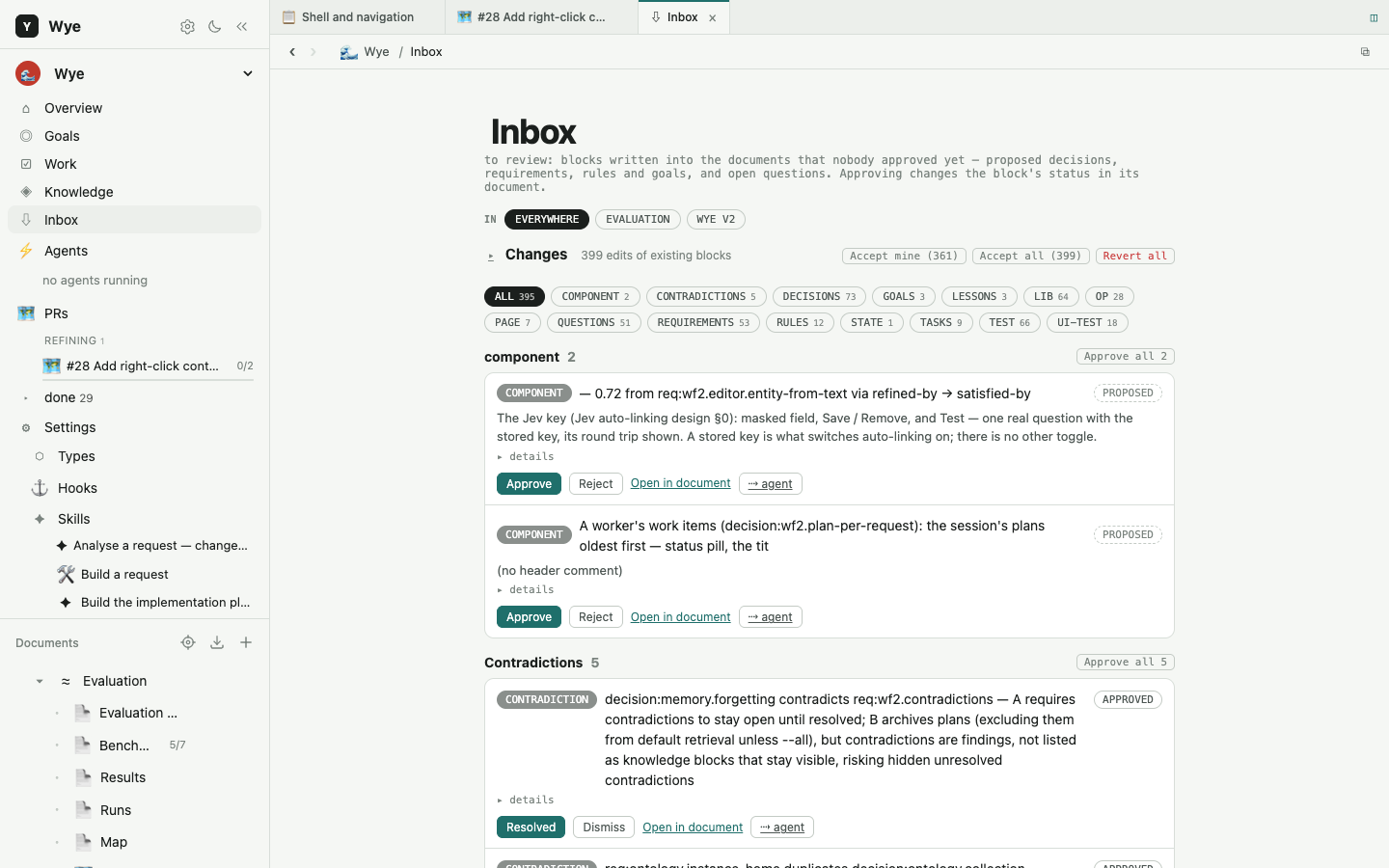Select the EVERYWHERE scope filter

[x=547, y=220]
